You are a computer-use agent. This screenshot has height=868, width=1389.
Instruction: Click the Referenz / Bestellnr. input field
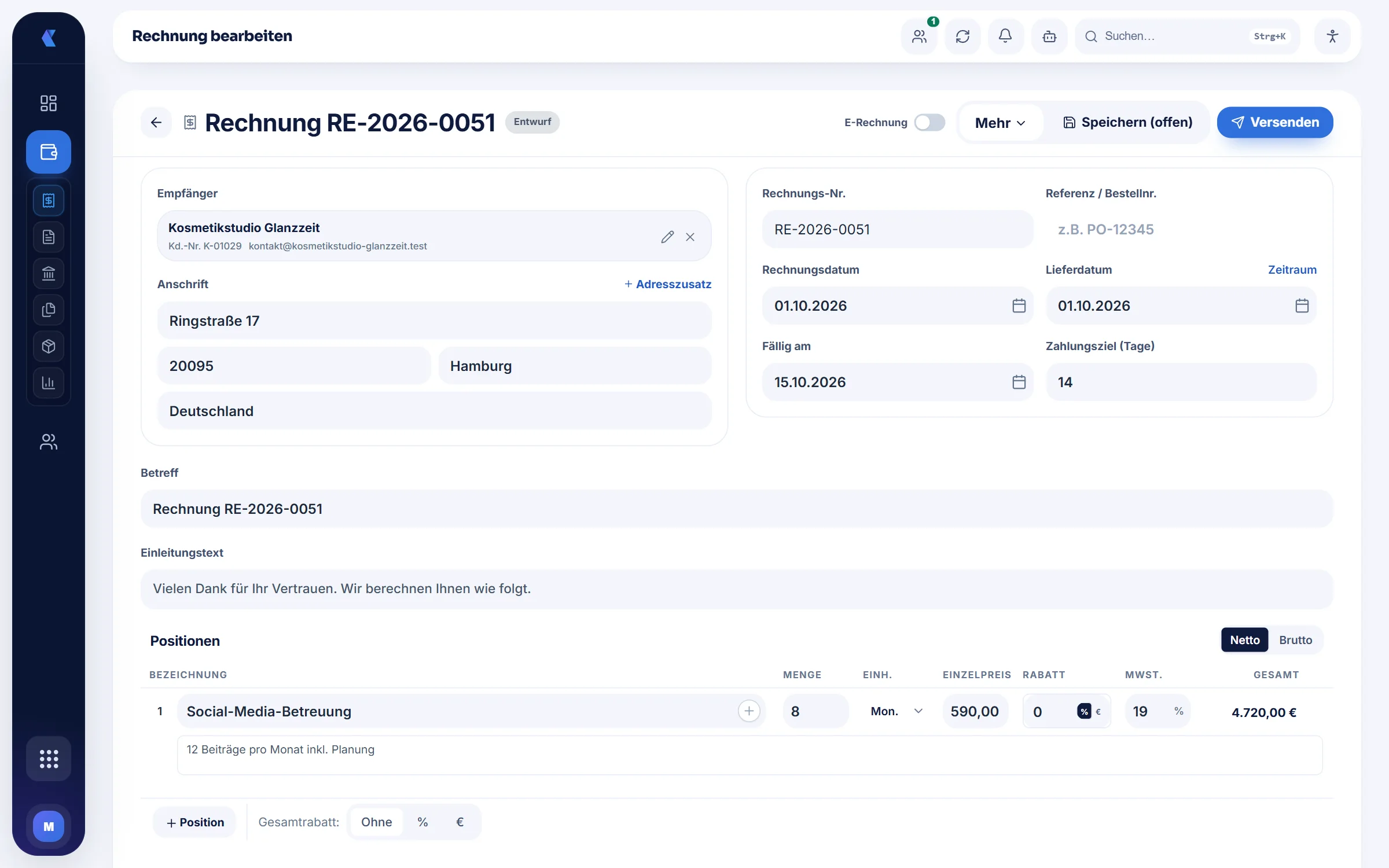[1181, 229]
